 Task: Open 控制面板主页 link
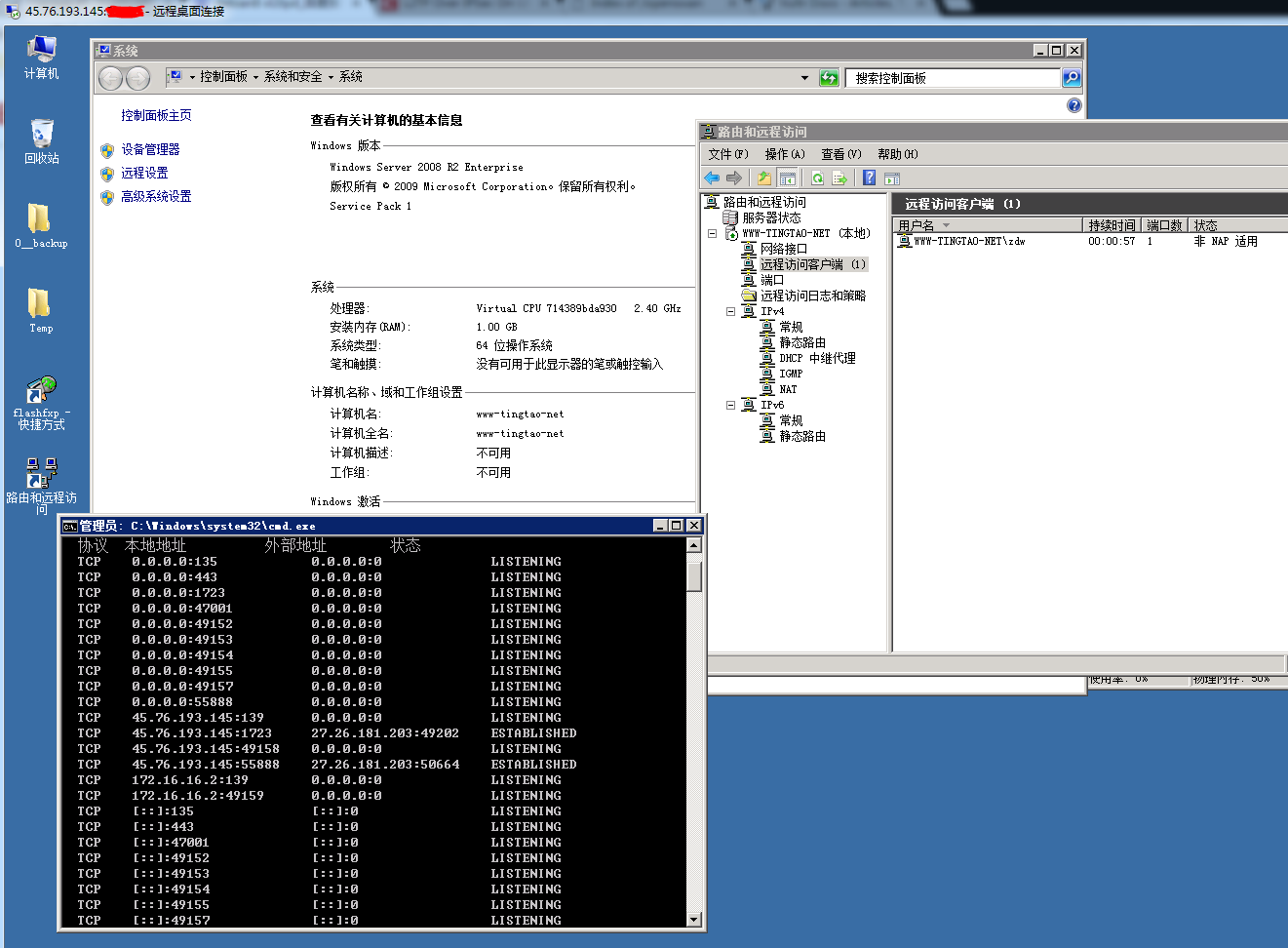(156, 115)
